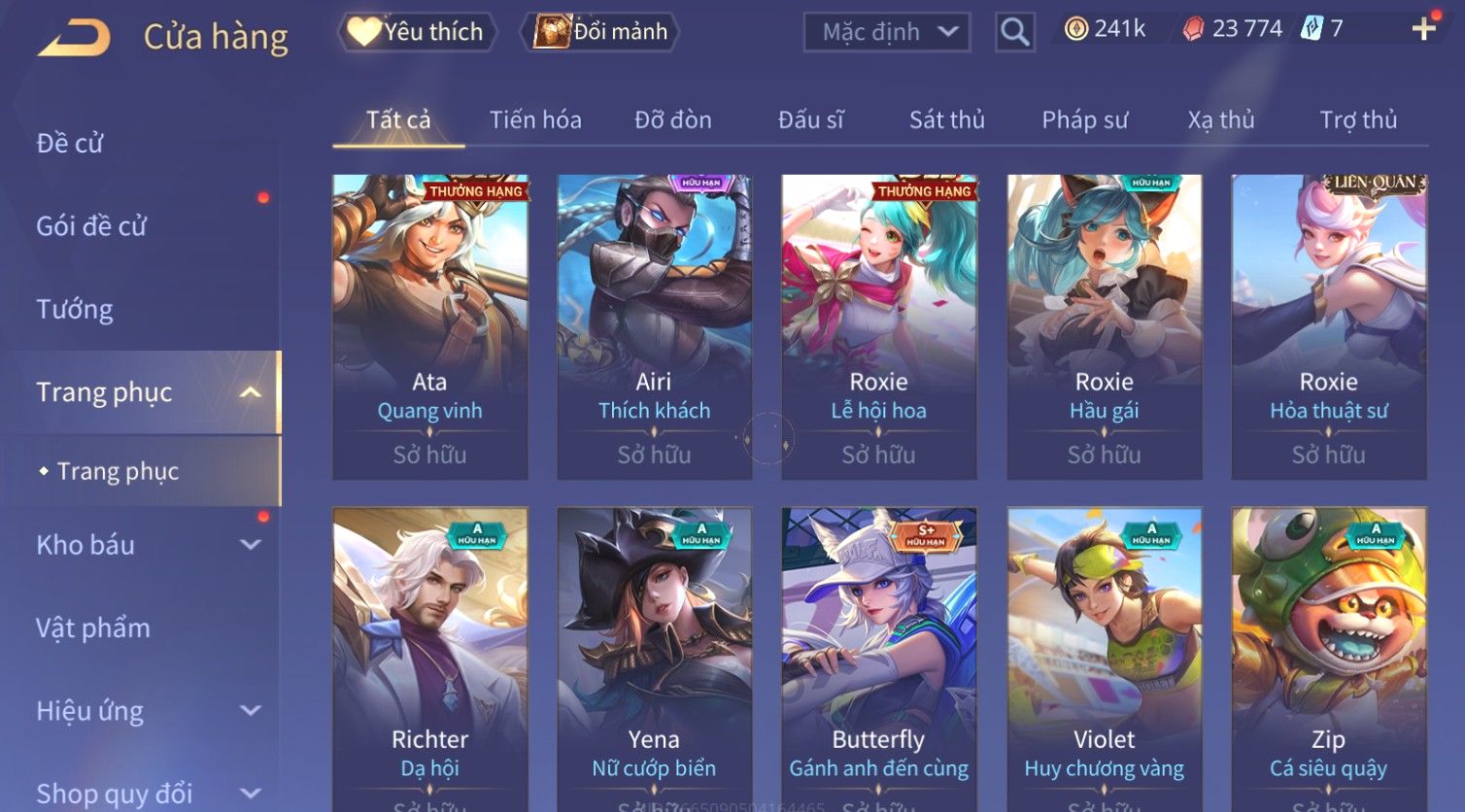Viewport: 1465px width, 812px height.
Task: Open the search magnifier icon
Action: coord(1014,32)
